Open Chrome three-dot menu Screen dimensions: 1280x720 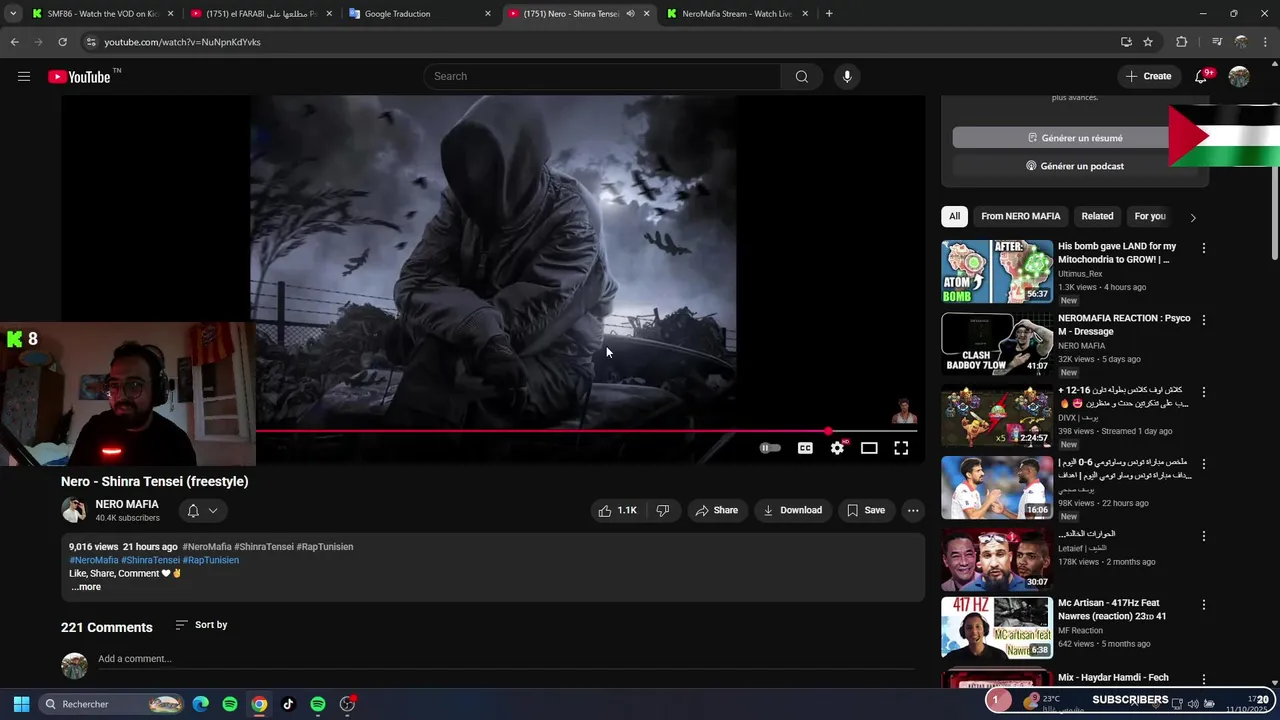[x=1265, y=42]
